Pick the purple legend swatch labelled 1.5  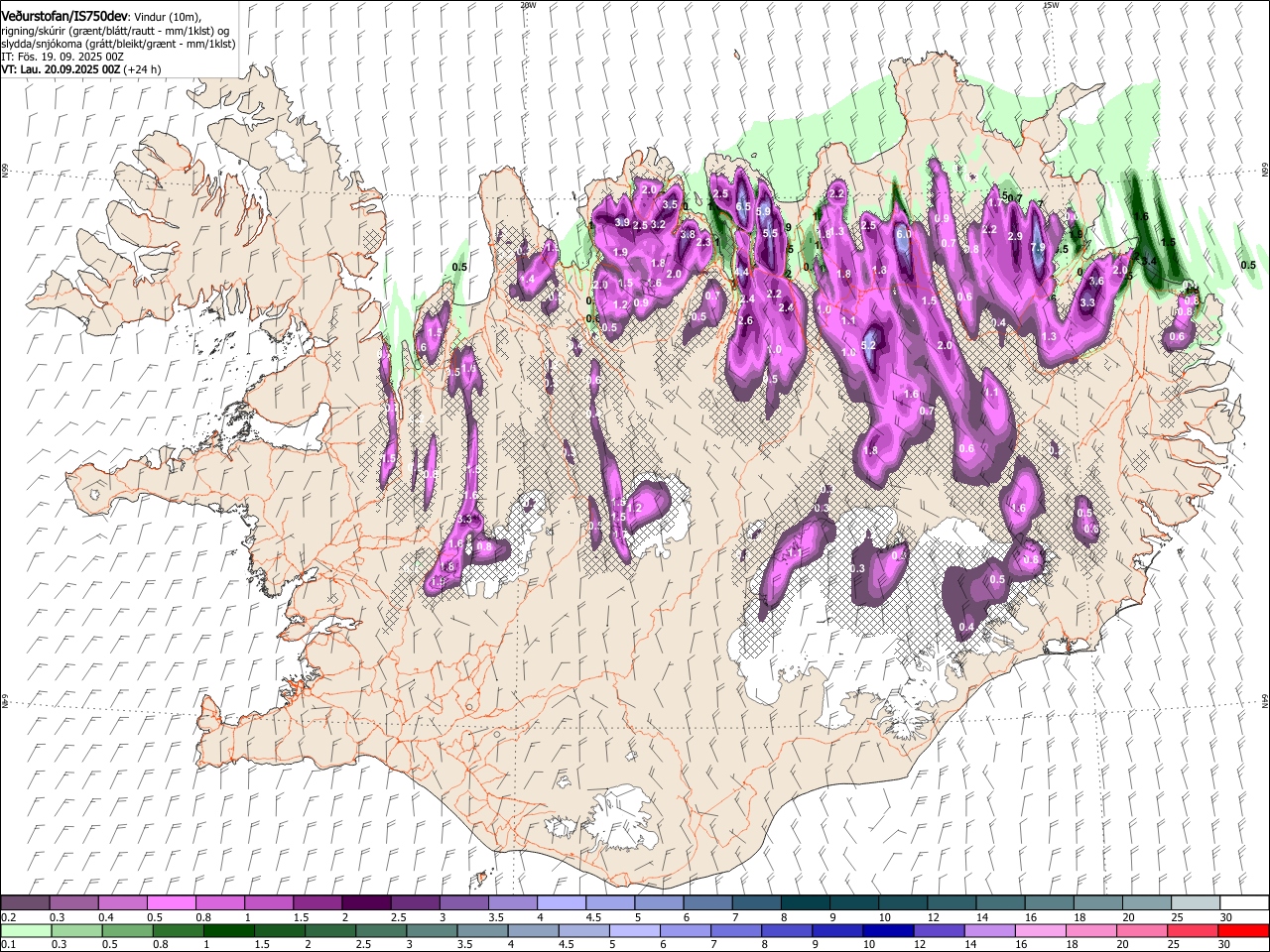coord(317,903)
